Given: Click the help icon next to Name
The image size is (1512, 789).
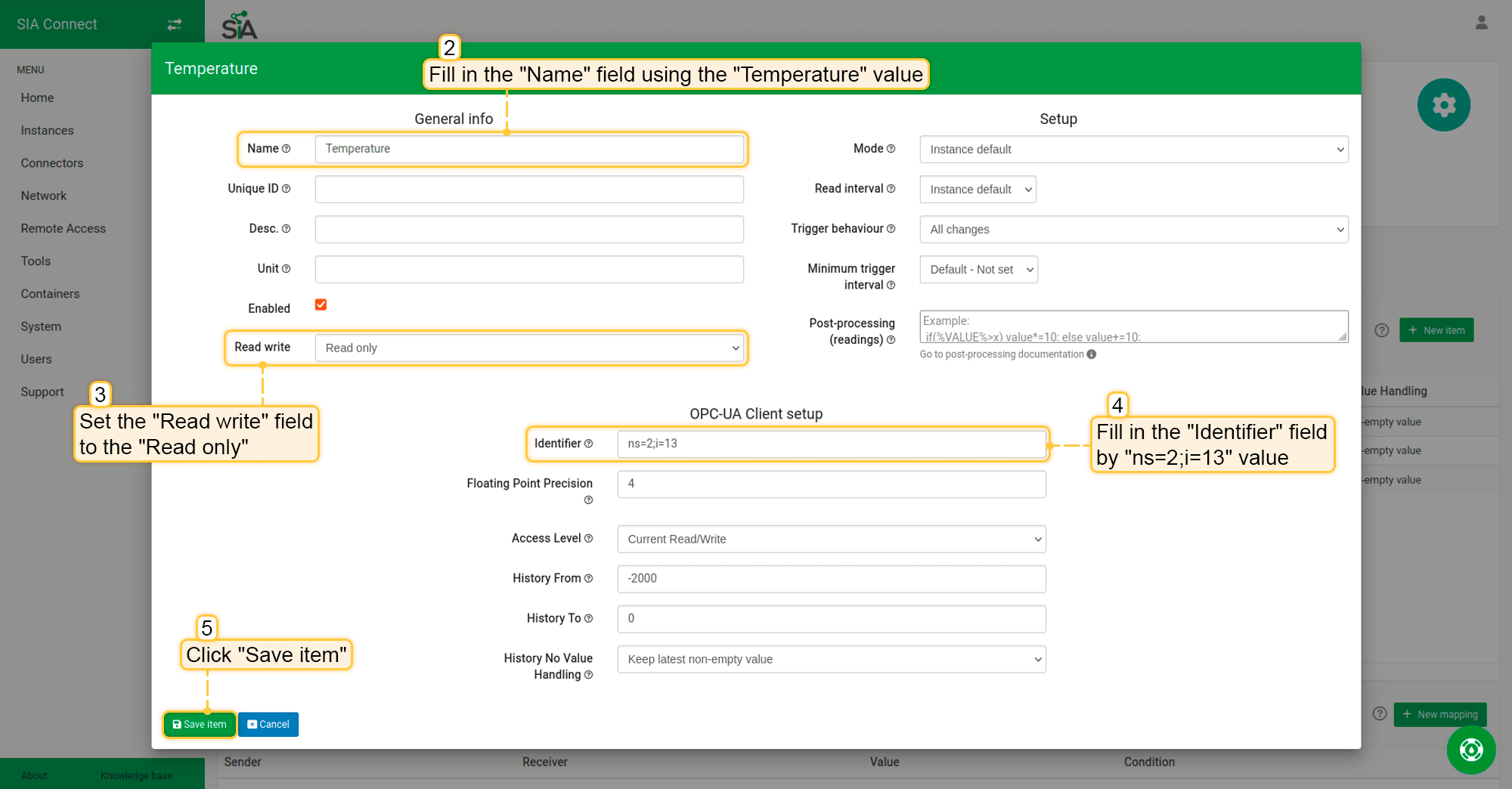Looking at the screenshot, I should point(287,149).
